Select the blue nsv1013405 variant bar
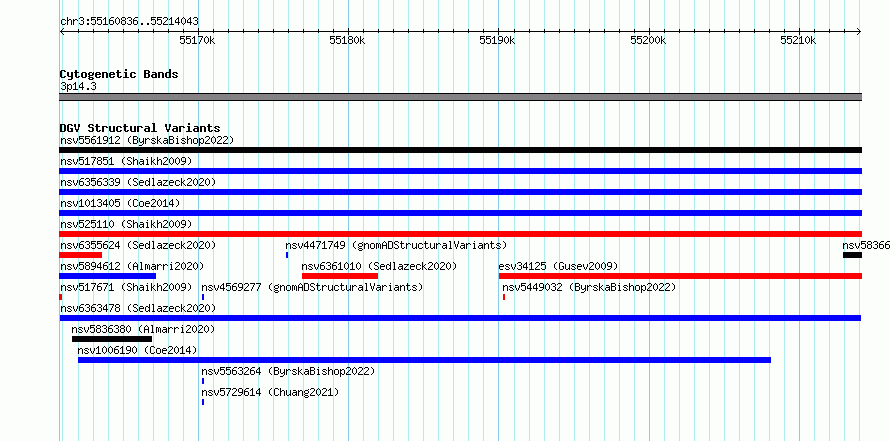Image resolution: width=890 pixels, height=441 pixels. click(x=460, y=213)
